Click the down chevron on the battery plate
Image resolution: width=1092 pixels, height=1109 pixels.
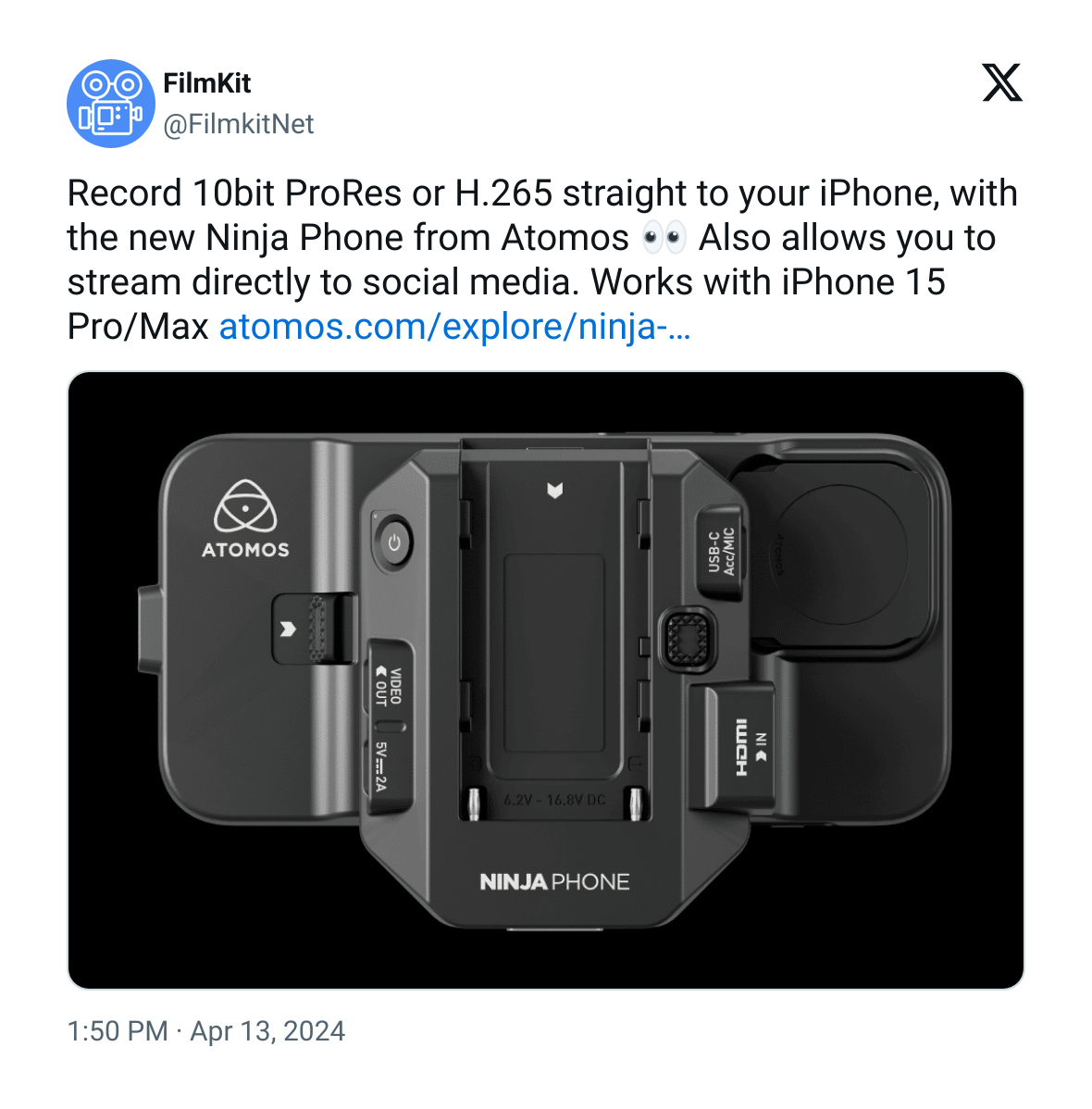(x=554, y=491)
